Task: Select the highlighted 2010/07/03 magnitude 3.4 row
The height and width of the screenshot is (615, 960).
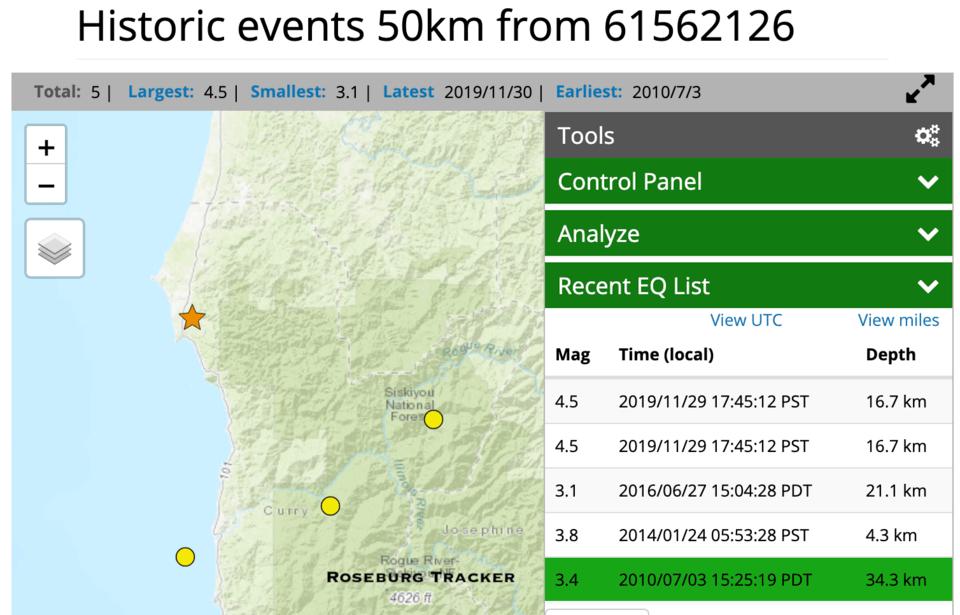Action: pos(748,578)
